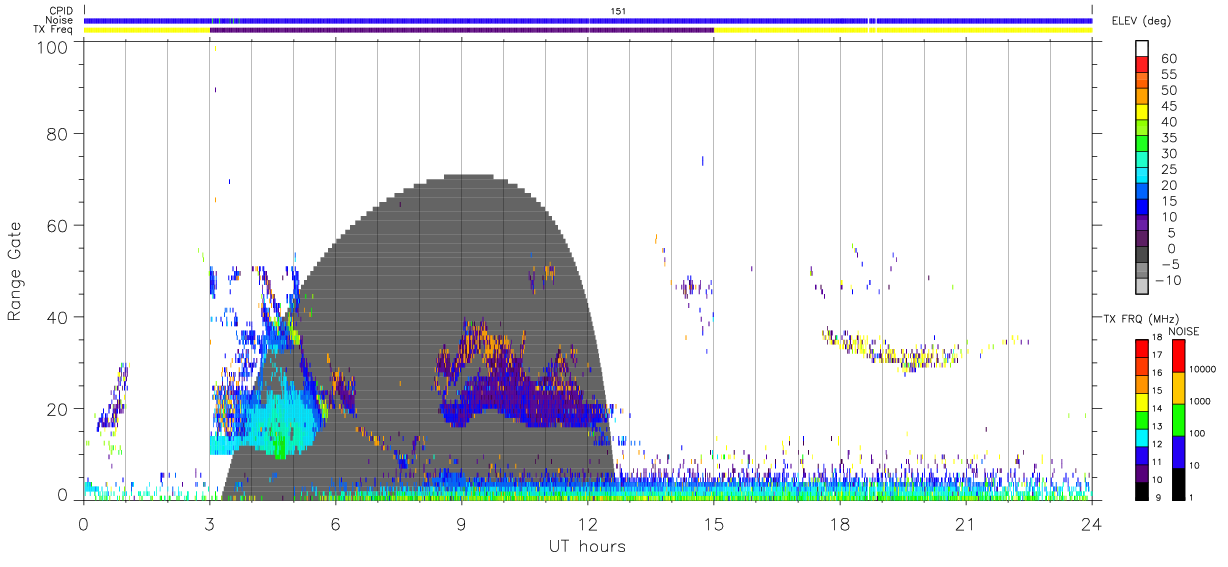Select the yellow 14–15 MHz TX FRQ swatch
The height and width of the screenshot is (567, 1228).
pos(1141,401)
